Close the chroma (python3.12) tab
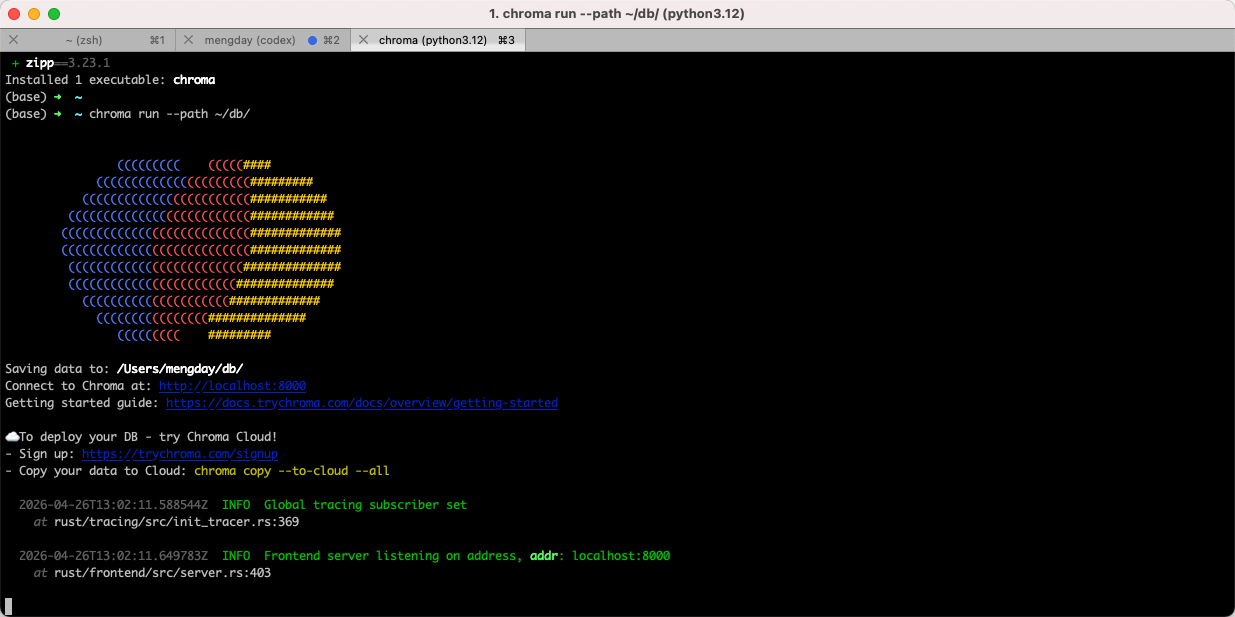 click(x=363, y=40)
